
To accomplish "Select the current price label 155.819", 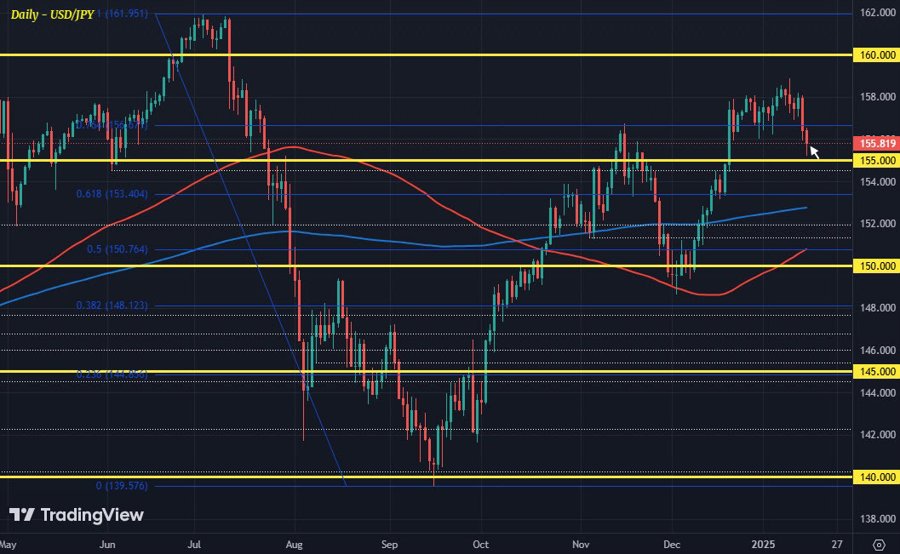I will (876, 144).
